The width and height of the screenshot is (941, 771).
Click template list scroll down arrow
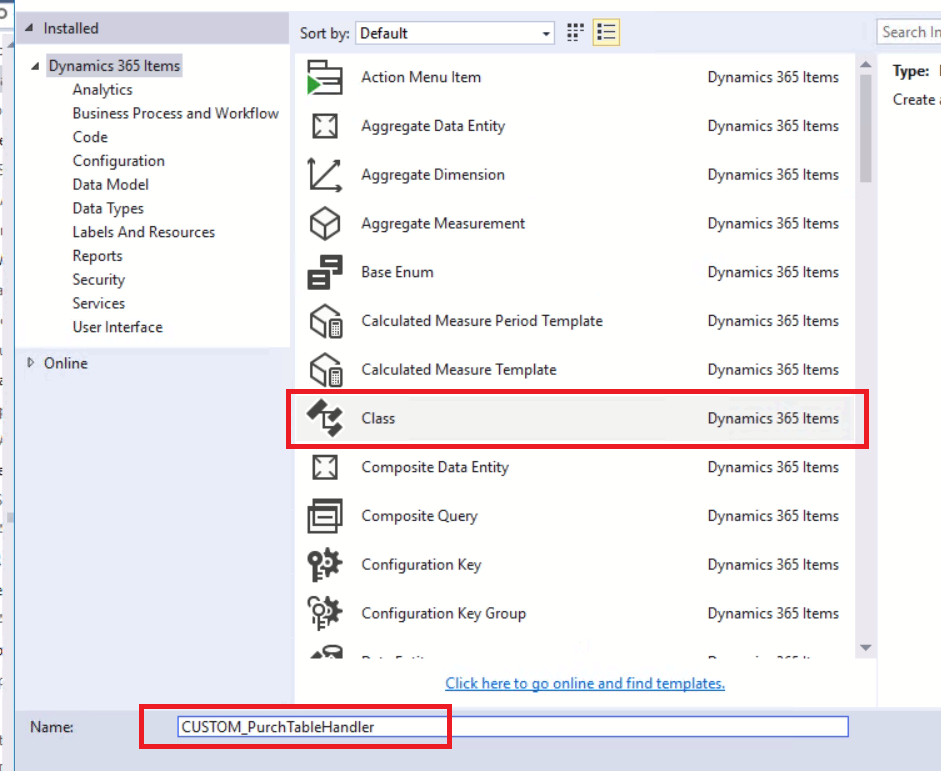tap(865, 647)
